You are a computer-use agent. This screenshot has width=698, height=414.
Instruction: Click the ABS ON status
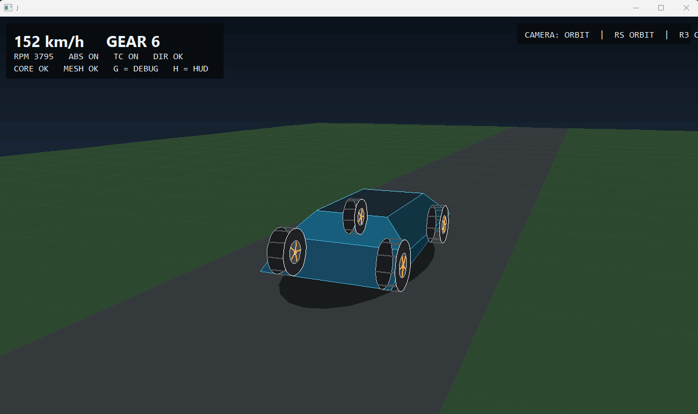click(x=84, y=57)
